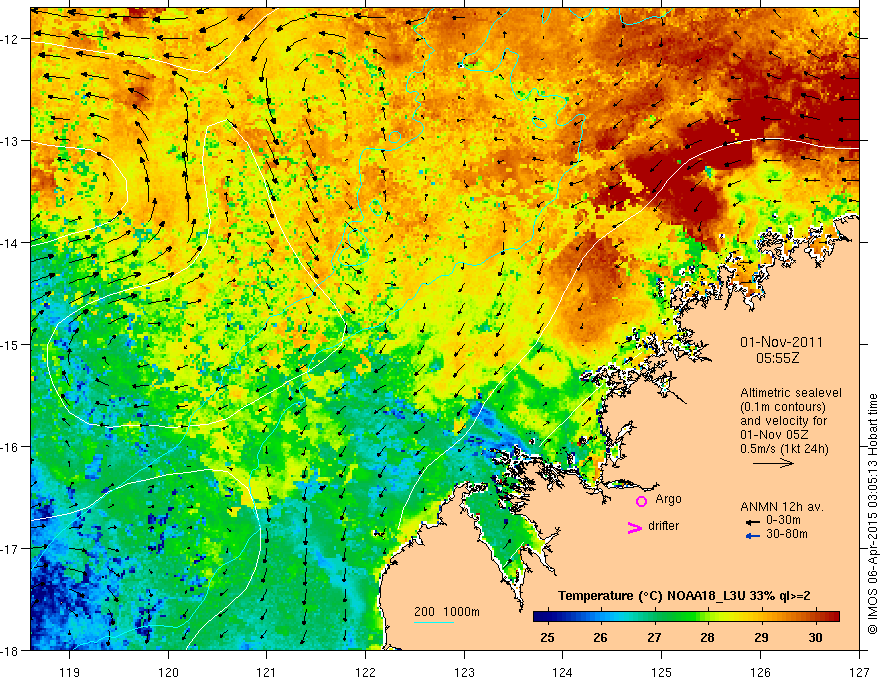Click the temperature color bar near 25
Viewport: 880px width, 680px height.
coord(547,616)
